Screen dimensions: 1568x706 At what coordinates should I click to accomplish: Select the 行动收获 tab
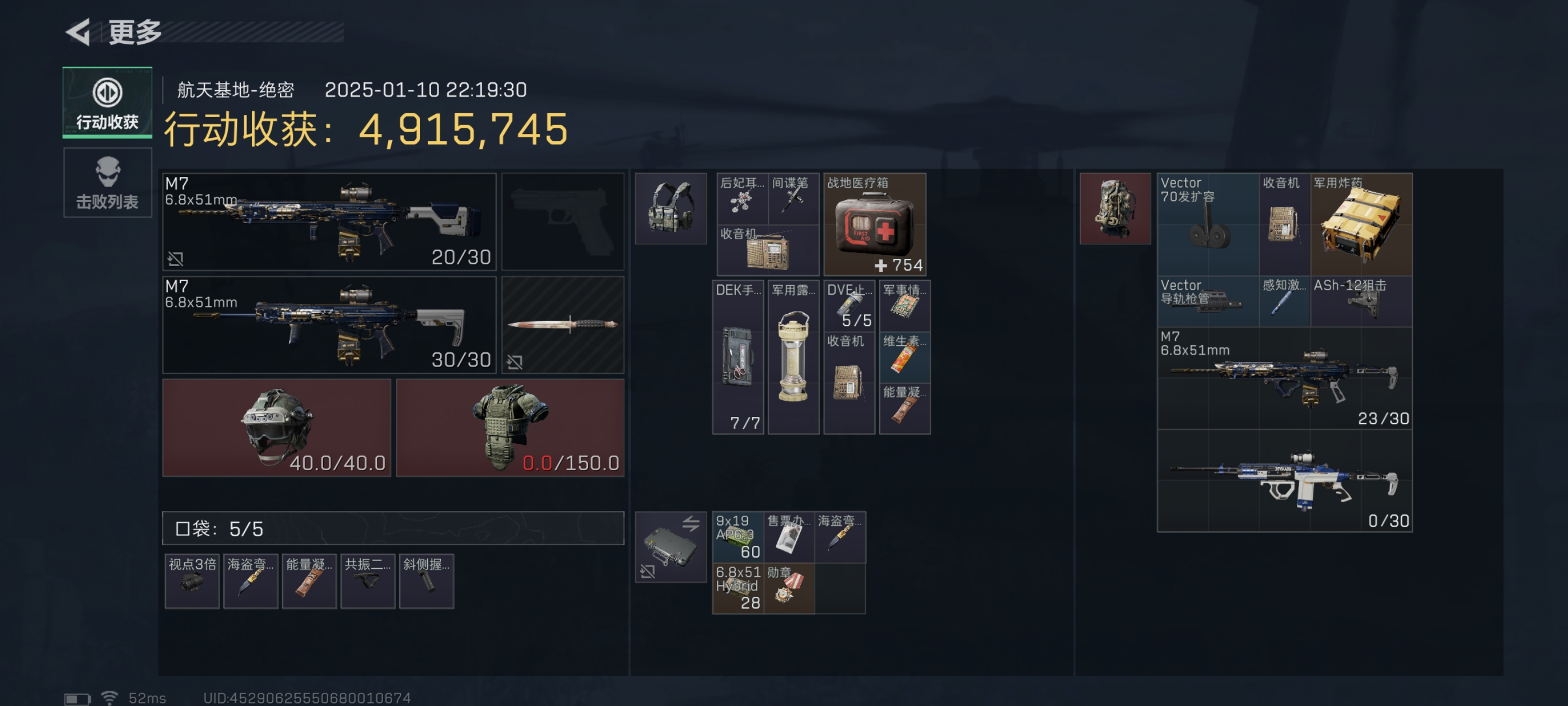point(107,103)
